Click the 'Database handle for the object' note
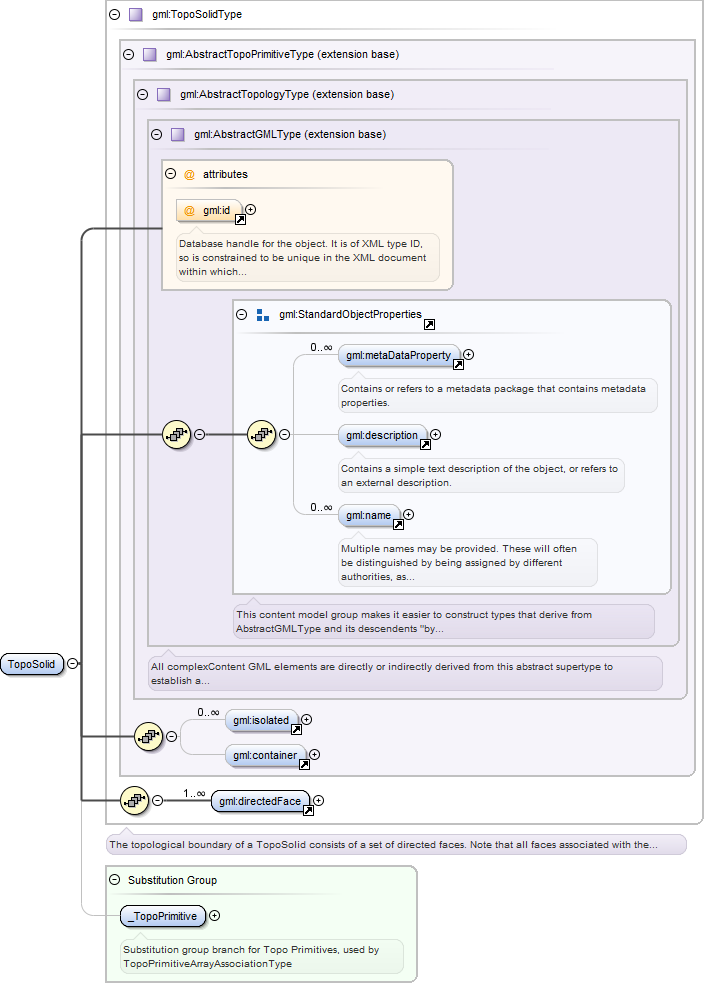Screen dimensions: 705x984 click(x=308, y=258)
